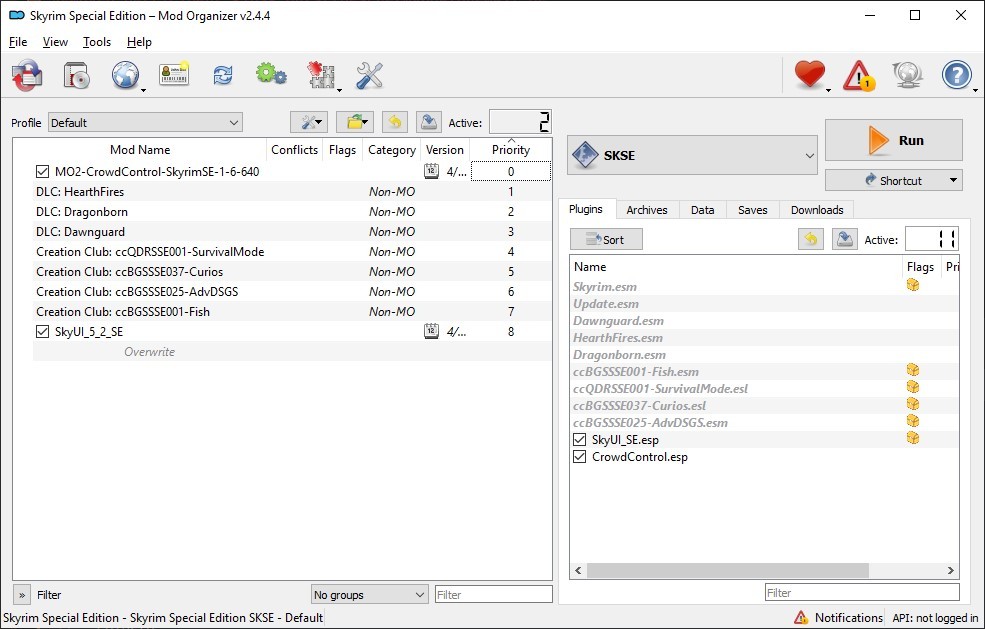The height and width of the screenshot is (629, 985).
Task: Click the Tools puzzle piece icon
Action: [x=321, y=75]
